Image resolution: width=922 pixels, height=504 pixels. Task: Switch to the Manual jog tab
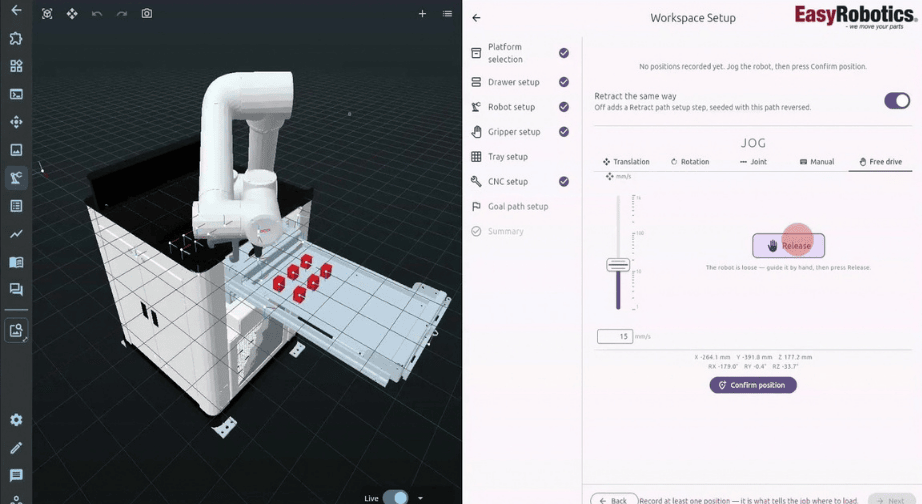tap(817, 162)
